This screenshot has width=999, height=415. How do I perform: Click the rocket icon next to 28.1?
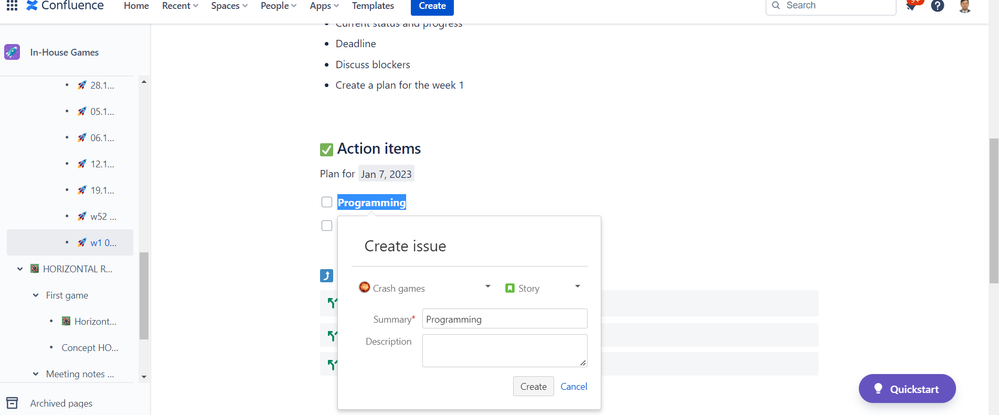82,85
